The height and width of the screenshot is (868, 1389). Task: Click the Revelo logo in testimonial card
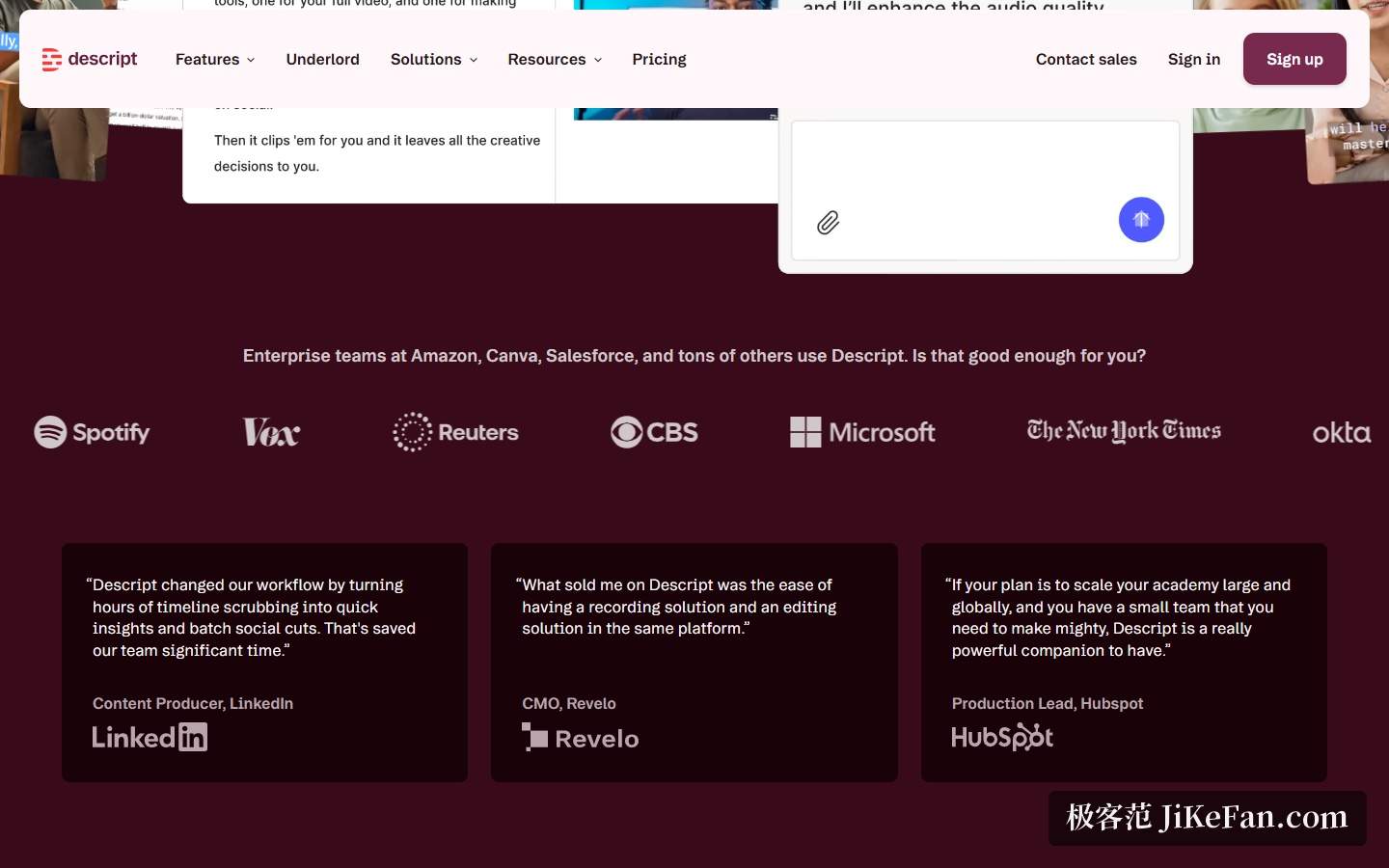point(581,738)
